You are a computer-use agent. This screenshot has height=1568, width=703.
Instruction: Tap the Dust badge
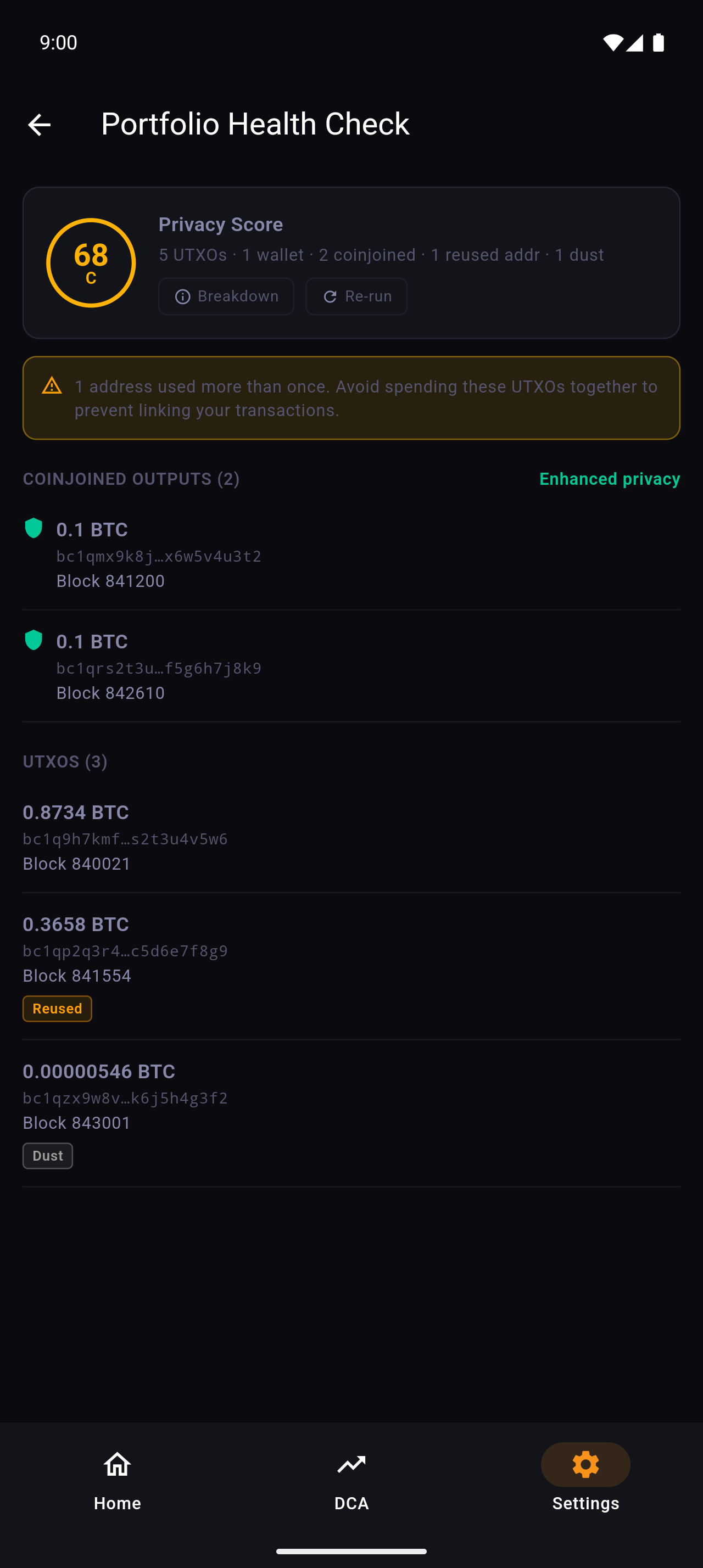tap(47, 1156)
